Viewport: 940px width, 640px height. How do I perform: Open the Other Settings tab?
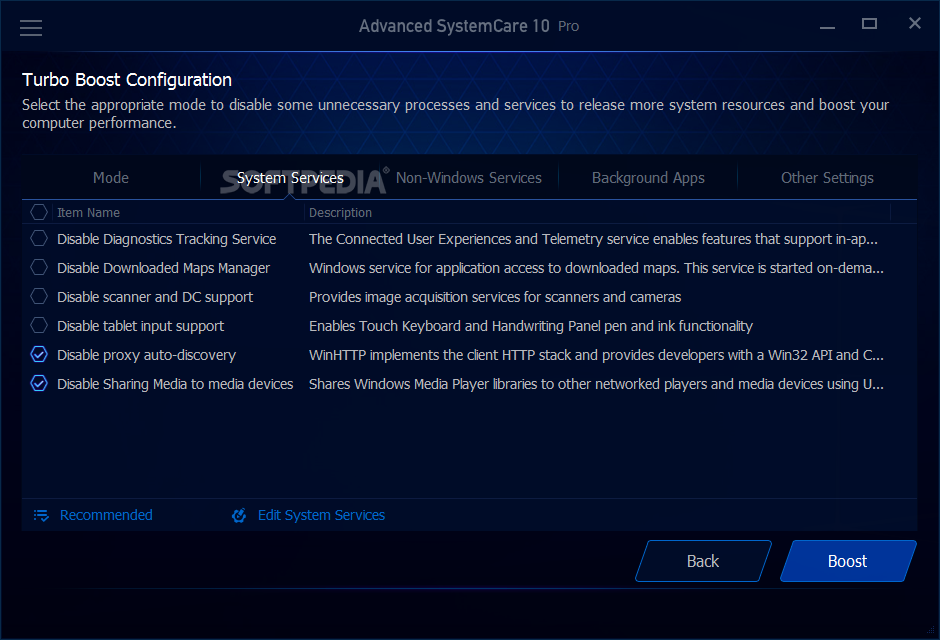[x=827, y=178]
